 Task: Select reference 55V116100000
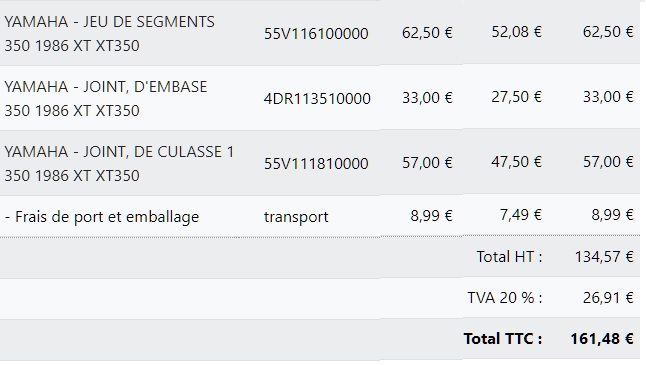coord(316,33)
